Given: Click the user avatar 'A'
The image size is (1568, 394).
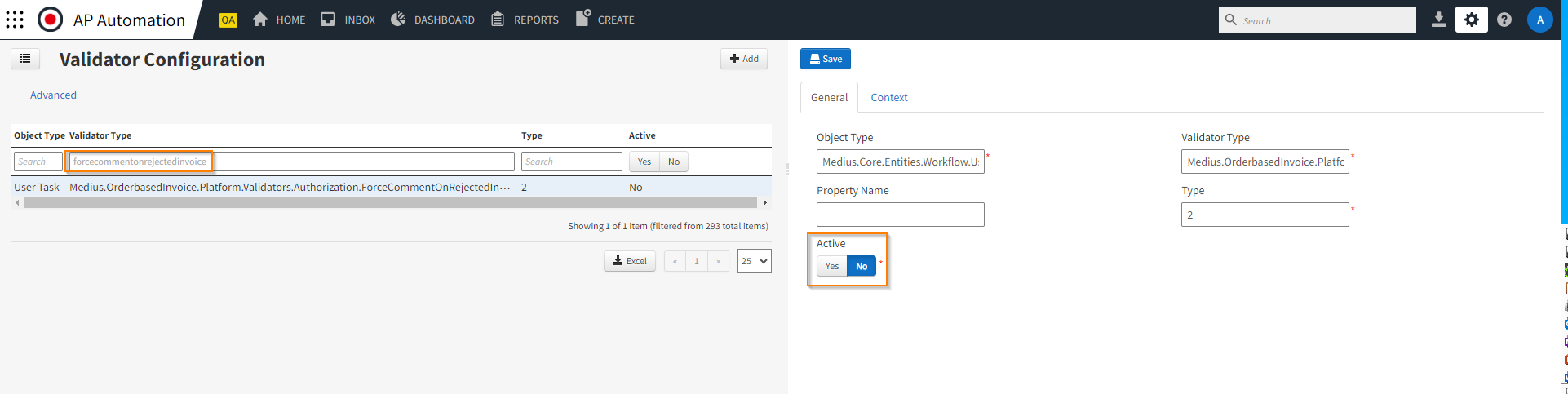Looking at the screenshot, I should click(x=1539, y=20).
